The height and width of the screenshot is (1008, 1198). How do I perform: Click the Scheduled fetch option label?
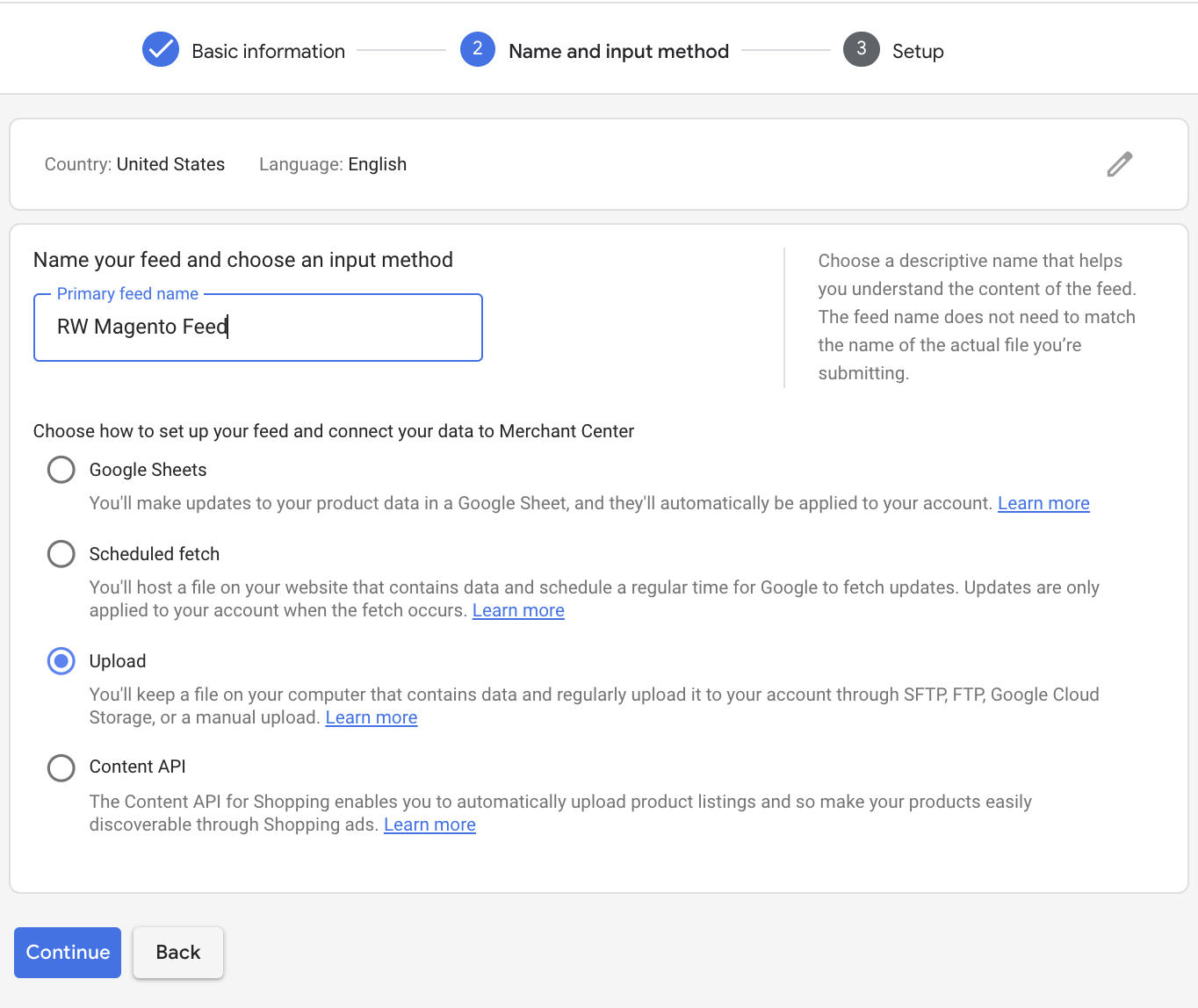(x=155, y=554)
